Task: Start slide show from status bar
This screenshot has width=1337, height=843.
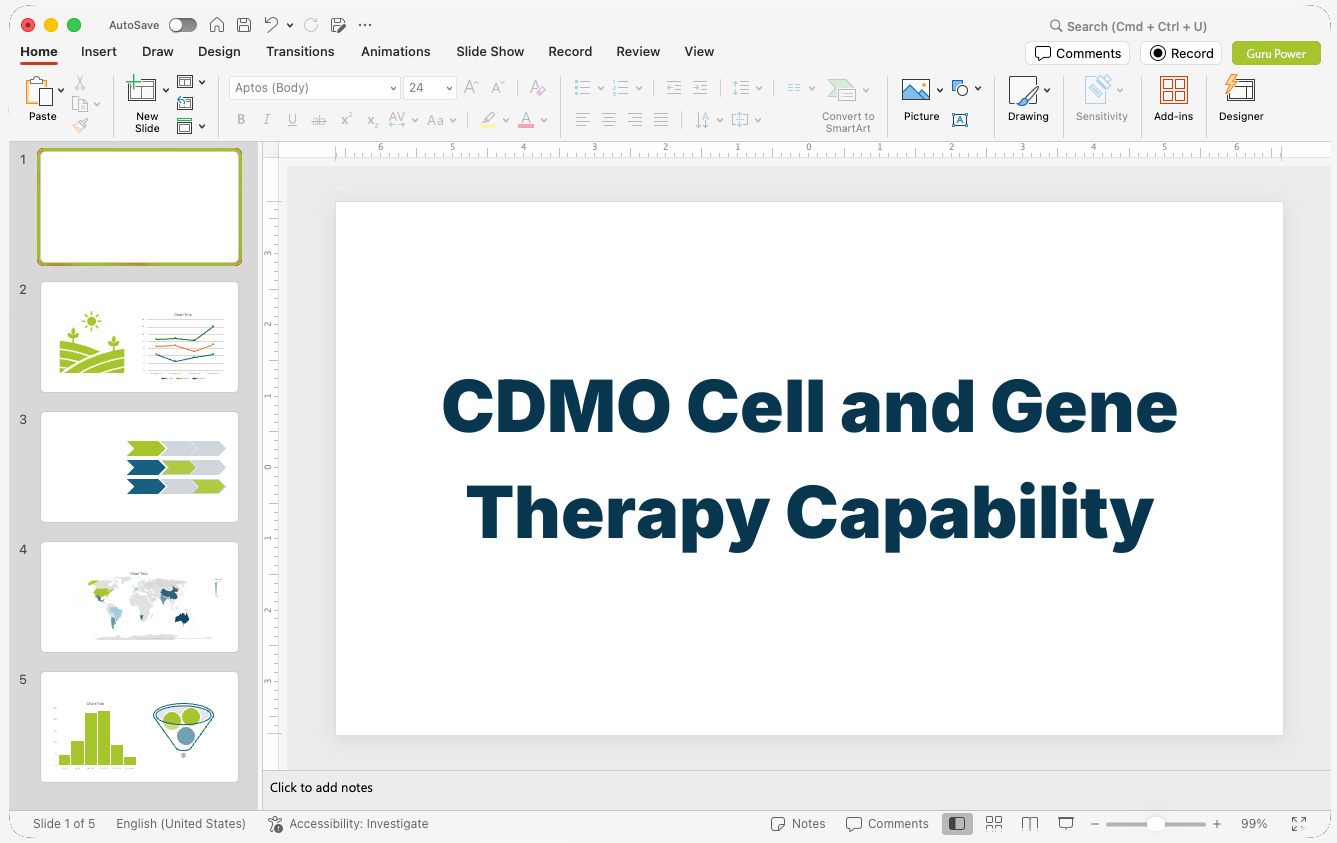Action: (1066, 824)
